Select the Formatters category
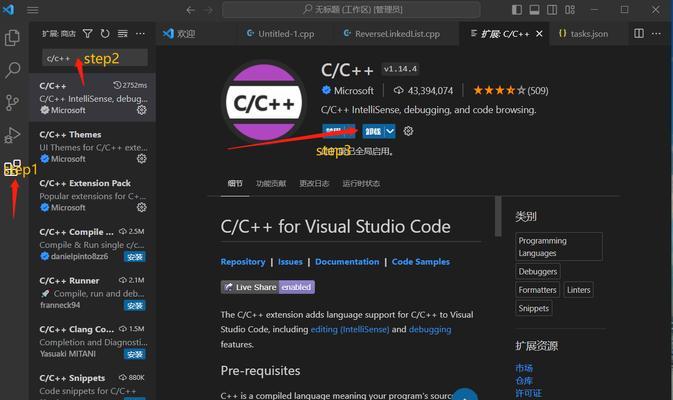This screenshot has width=673, height=400. point(537,290)
